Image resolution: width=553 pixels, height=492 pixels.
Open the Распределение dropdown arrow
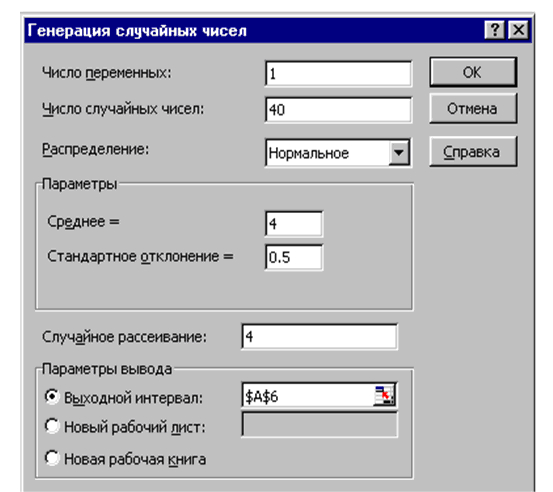coord(399,153)
